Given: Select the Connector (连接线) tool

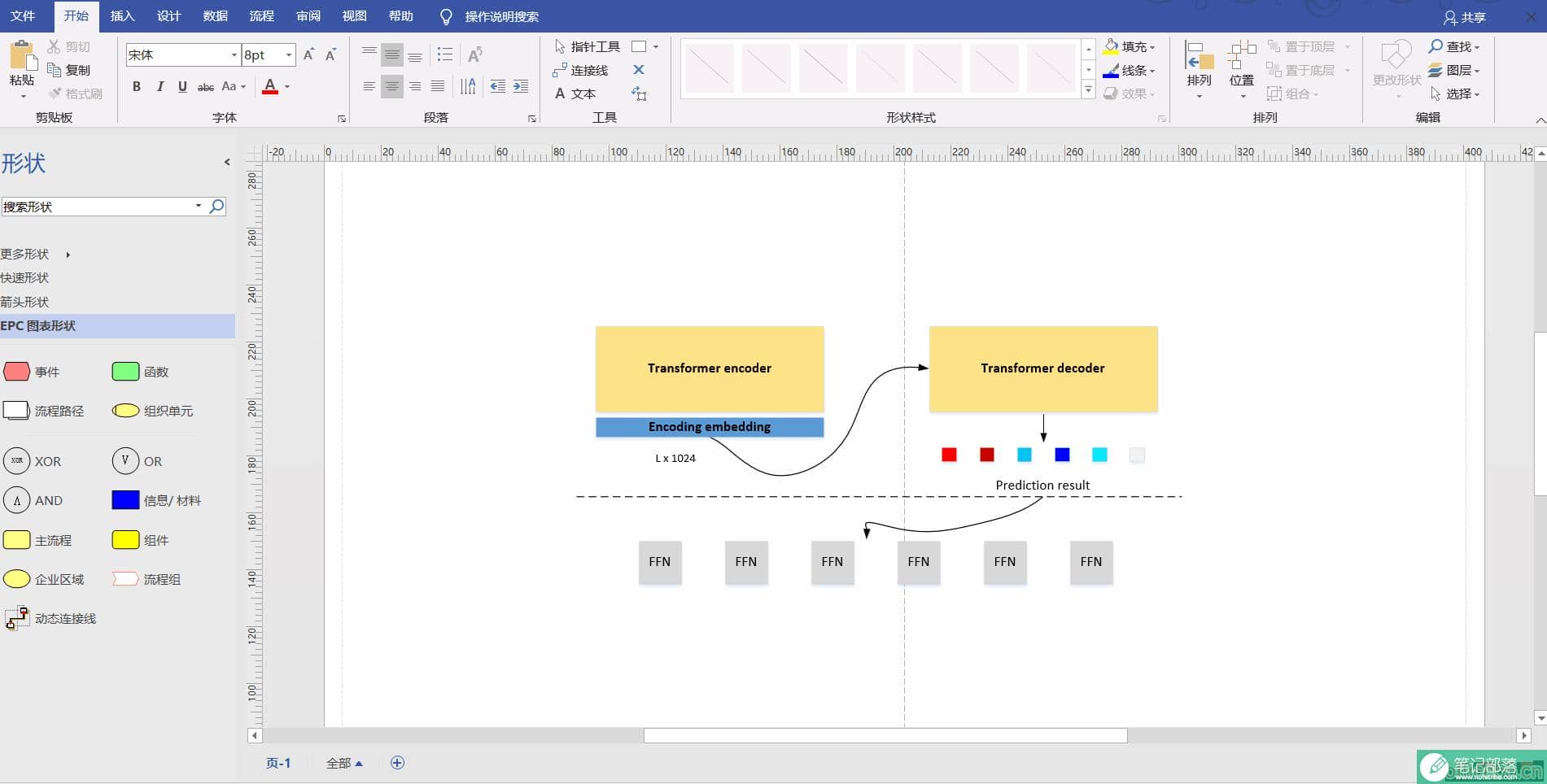Looking at the screenshot, I should pos(581,70).
